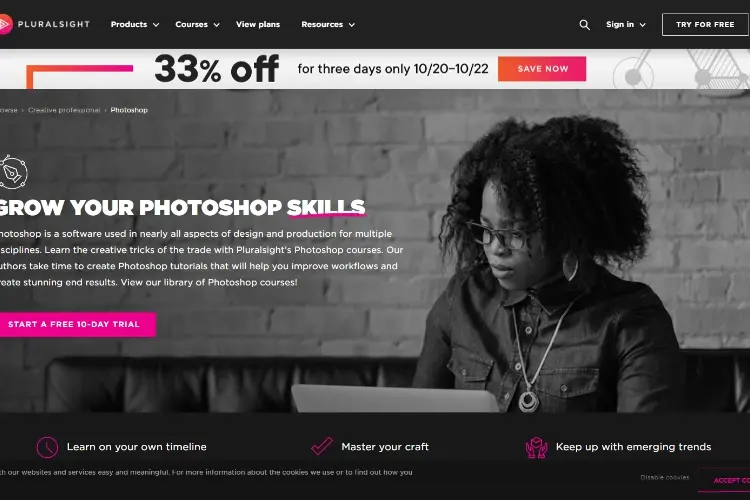The image size is (750, 500).
Task: Open the View plans menu item
Action: coord(258,24)
